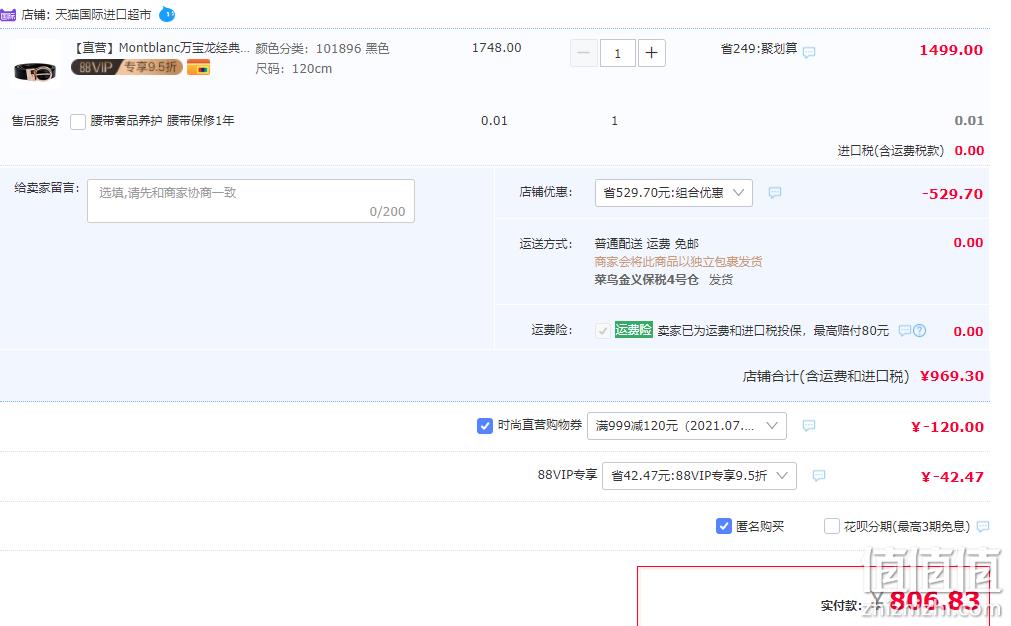Open the 省529.70元:组合优惠 dropdown

pyautogui.click(x=674, y=193)
